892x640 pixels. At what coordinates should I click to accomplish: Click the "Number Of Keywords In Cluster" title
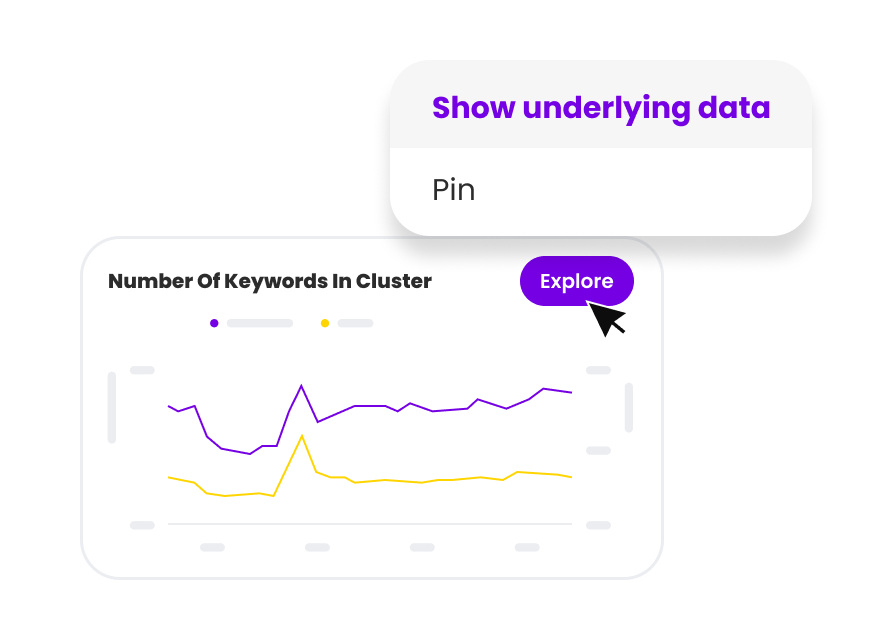pyautogui.click(x=270, y=282)
